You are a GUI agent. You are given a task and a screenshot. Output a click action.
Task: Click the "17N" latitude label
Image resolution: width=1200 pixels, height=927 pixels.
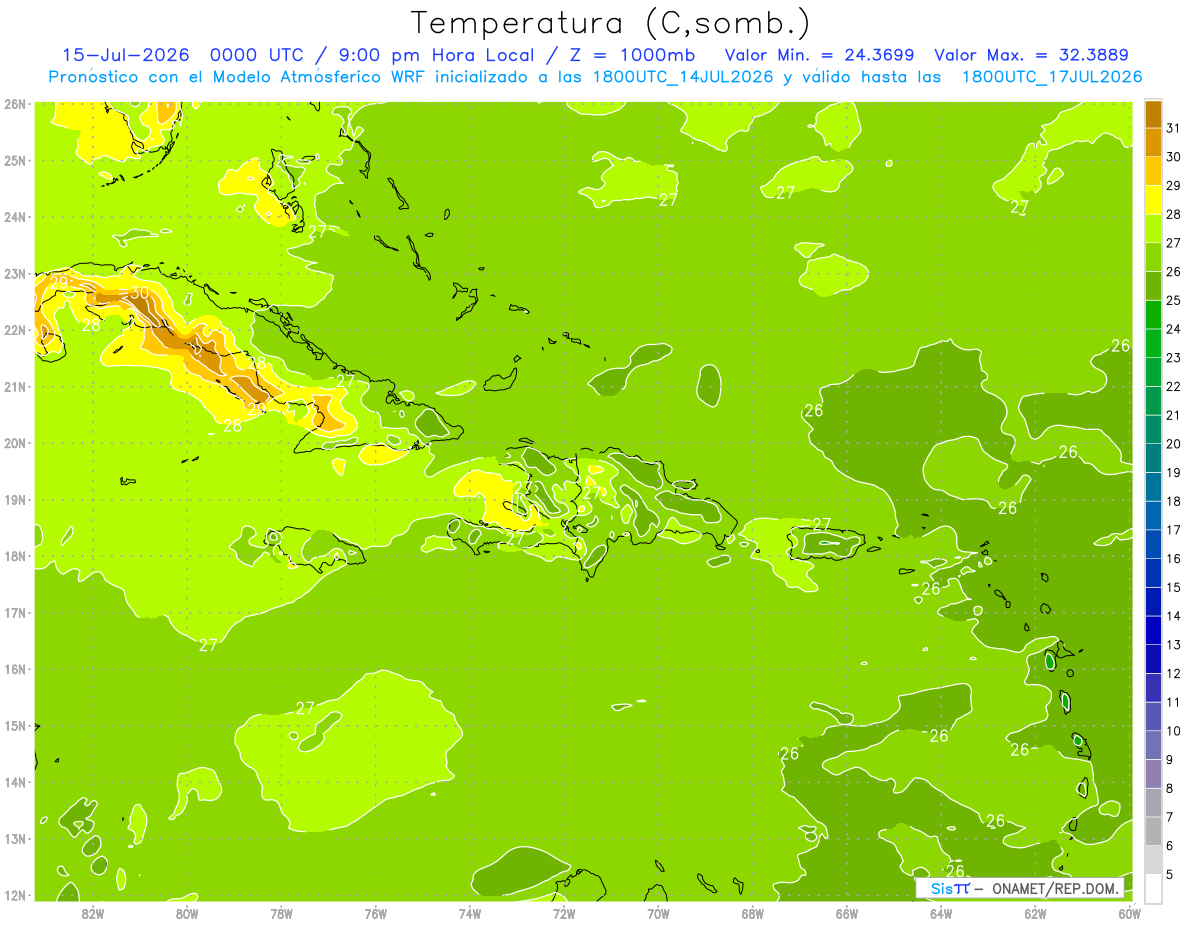[x=14, y=612]
